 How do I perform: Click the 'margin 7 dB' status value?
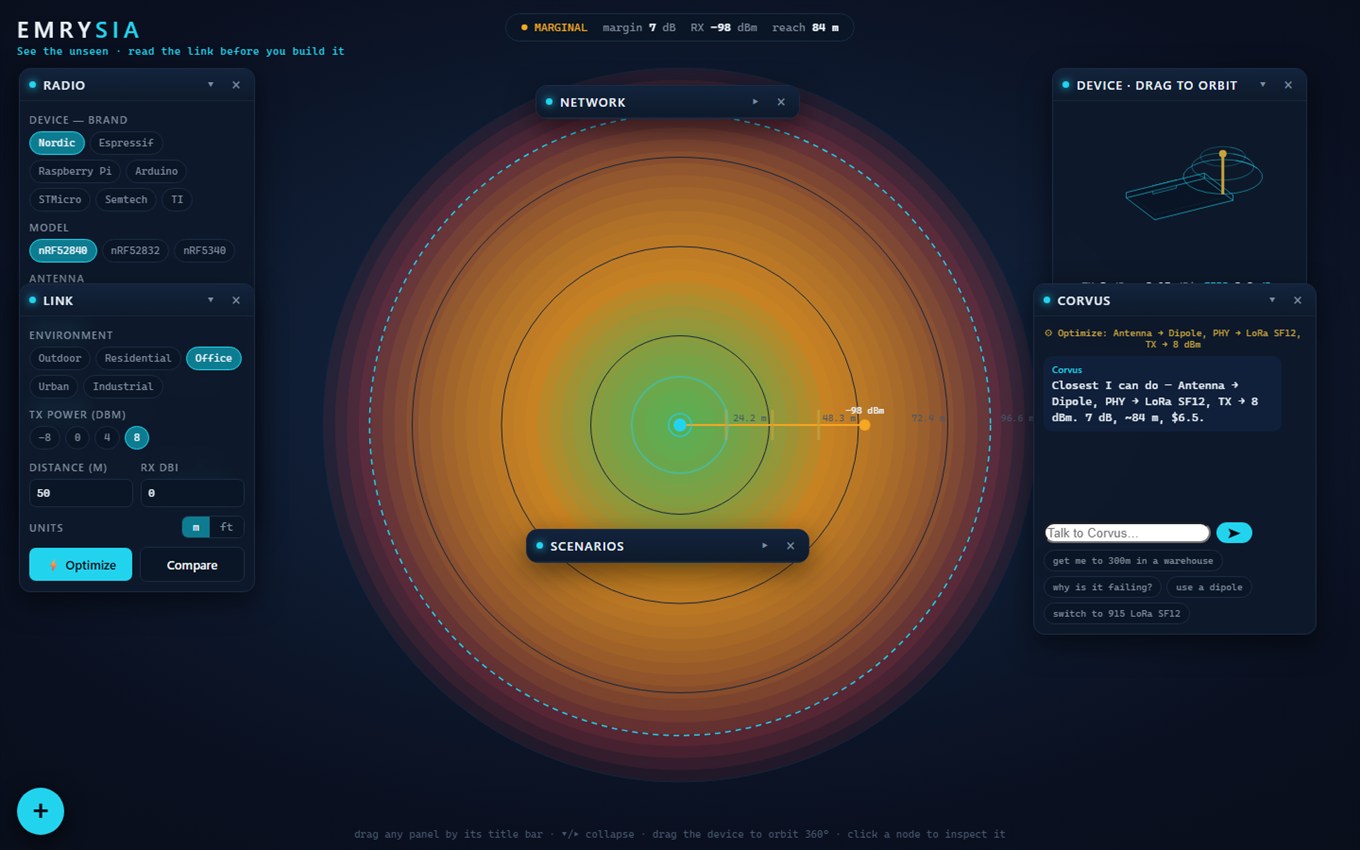click(639, 27)
